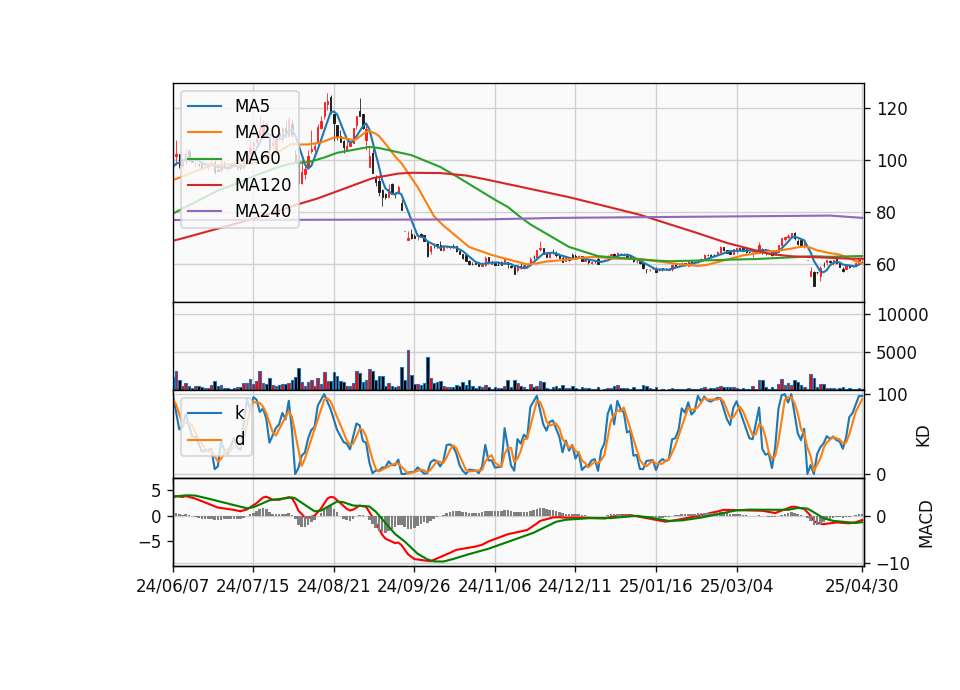Click the 24/07/15 date axis label

pyautogui.click(x=253, y=586)
